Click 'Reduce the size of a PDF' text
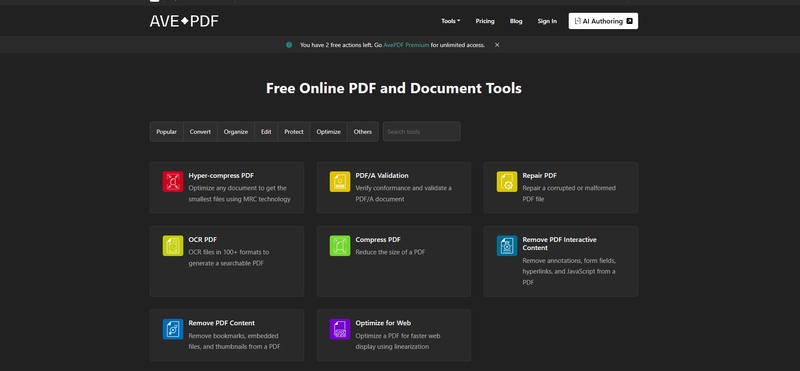The width and height of the screenshot is (800, 371). pyautogui.click(x=390, y=252)
